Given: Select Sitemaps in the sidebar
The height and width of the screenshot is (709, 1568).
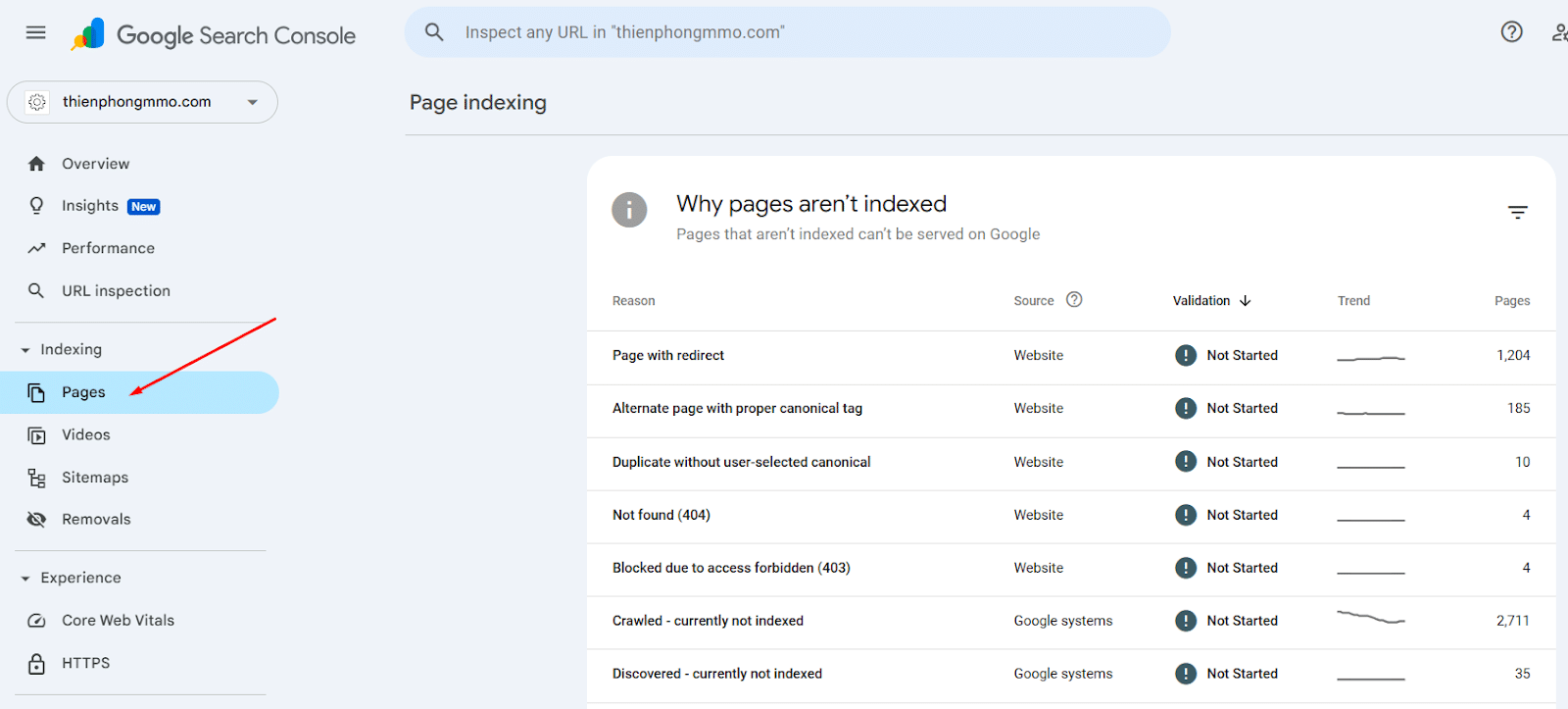Looking at the screenshot, I should coord(95,478).
